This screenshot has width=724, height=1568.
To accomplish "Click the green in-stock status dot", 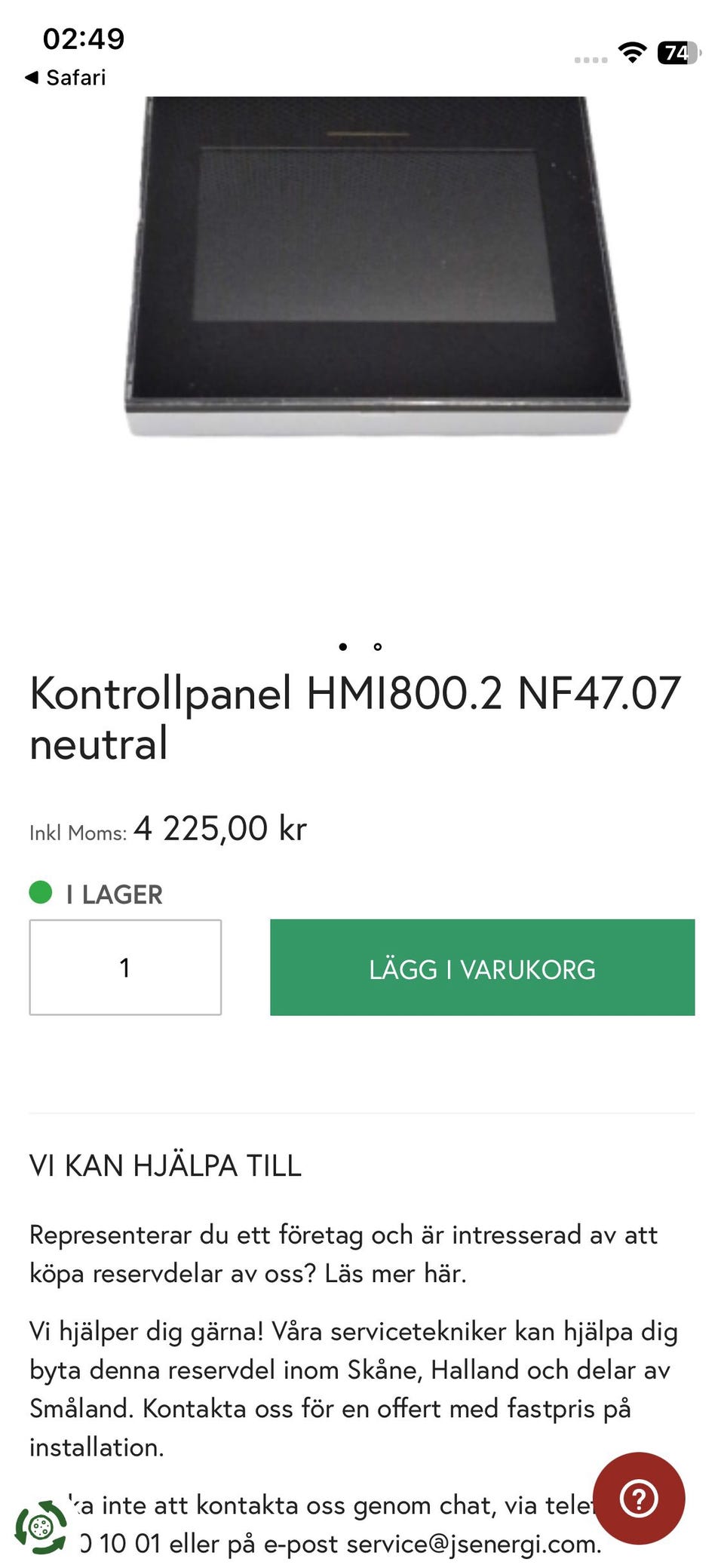I will (x=41, y=892).
